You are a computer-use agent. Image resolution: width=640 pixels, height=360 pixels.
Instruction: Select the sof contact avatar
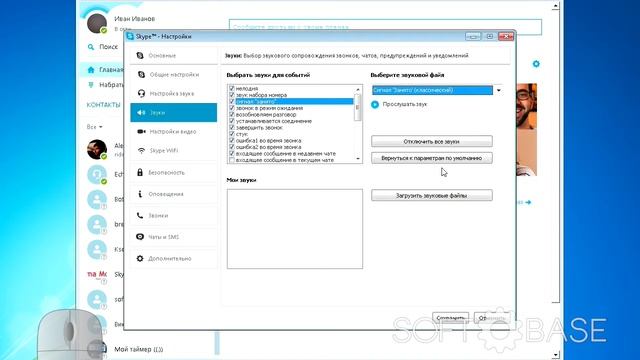(97, 299)
